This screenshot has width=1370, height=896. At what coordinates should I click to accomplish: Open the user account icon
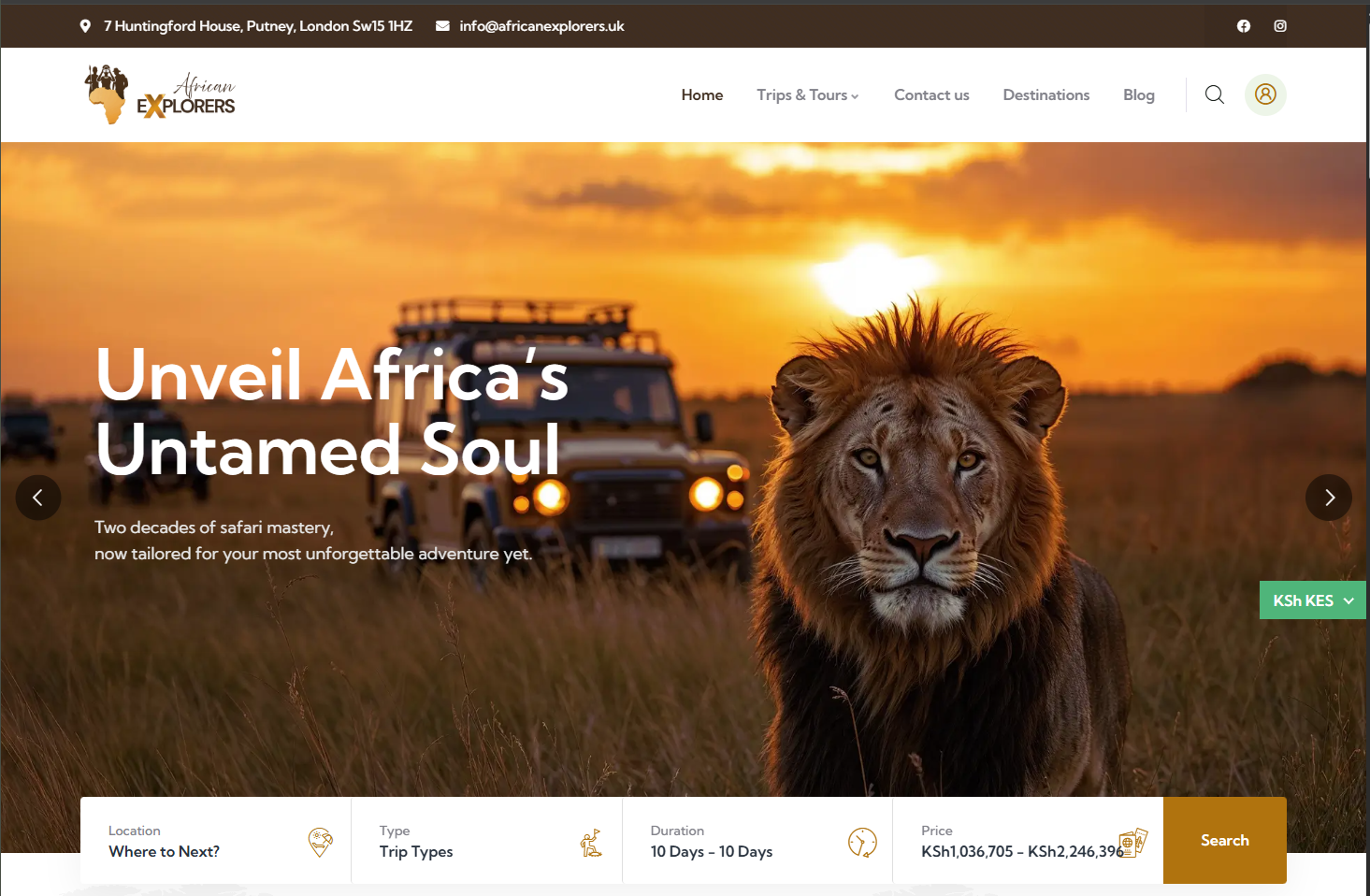click(x=1265, y=94)
